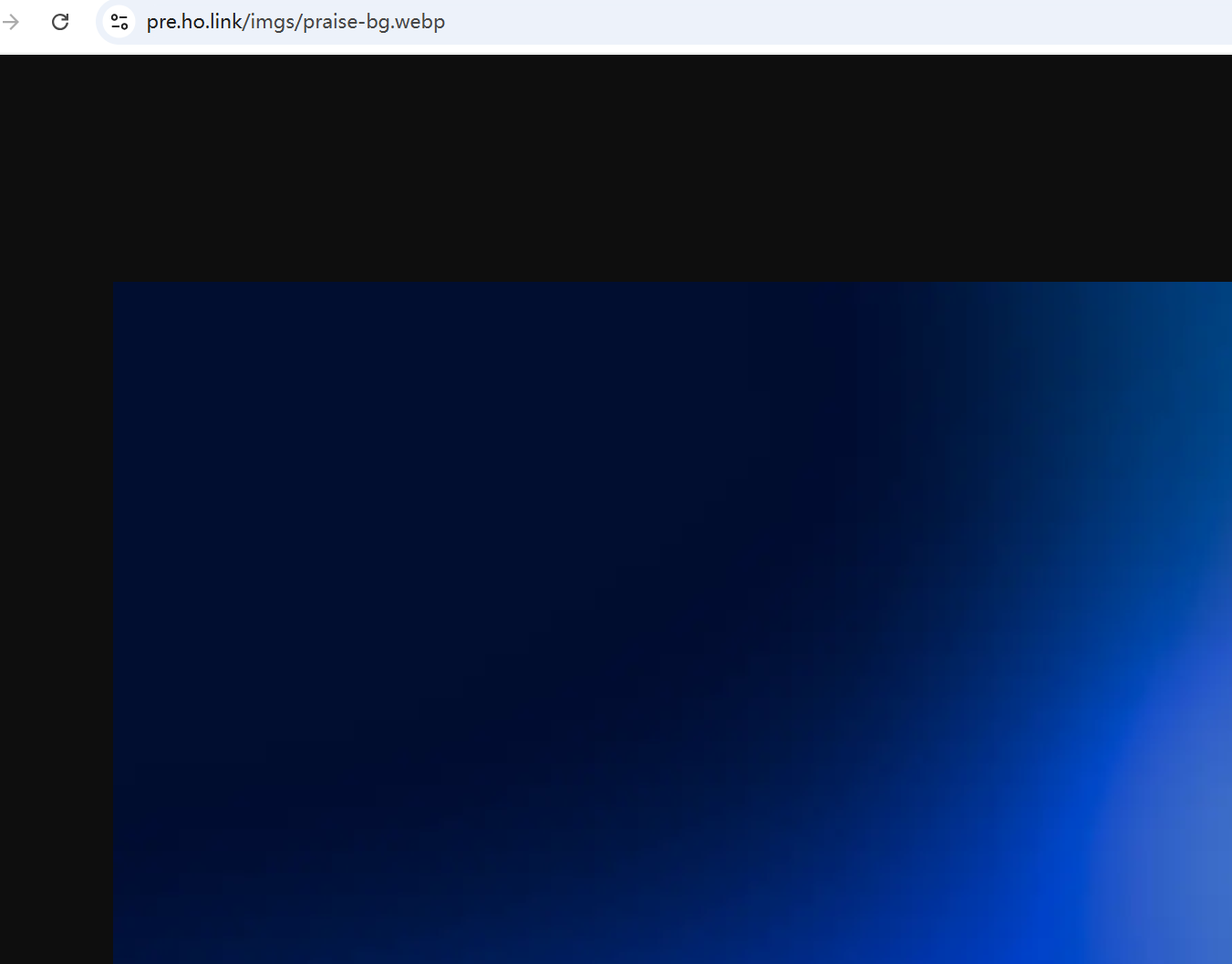Image resolution: width=1232 pixels, height=964 pixels.
Task: Click the forward navigation arrow
Action: [x=11, y=22]
